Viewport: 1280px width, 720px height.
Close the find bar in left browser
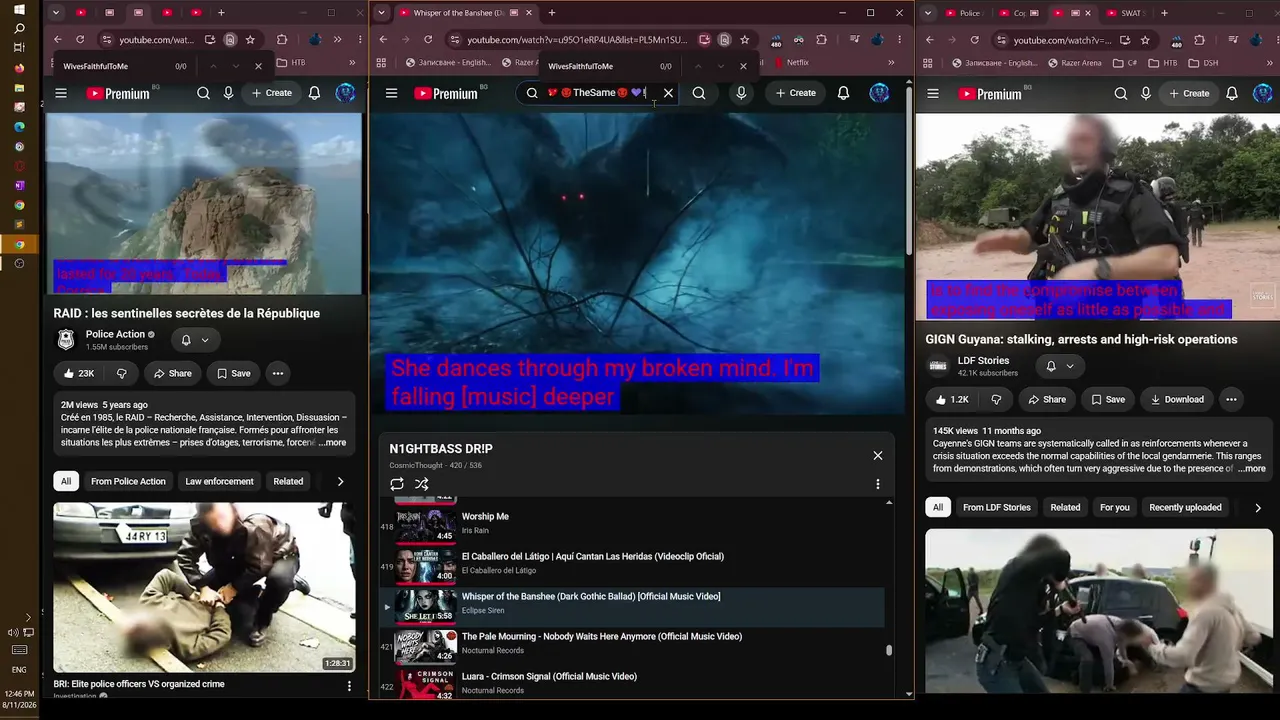click(x=258, y=66)
